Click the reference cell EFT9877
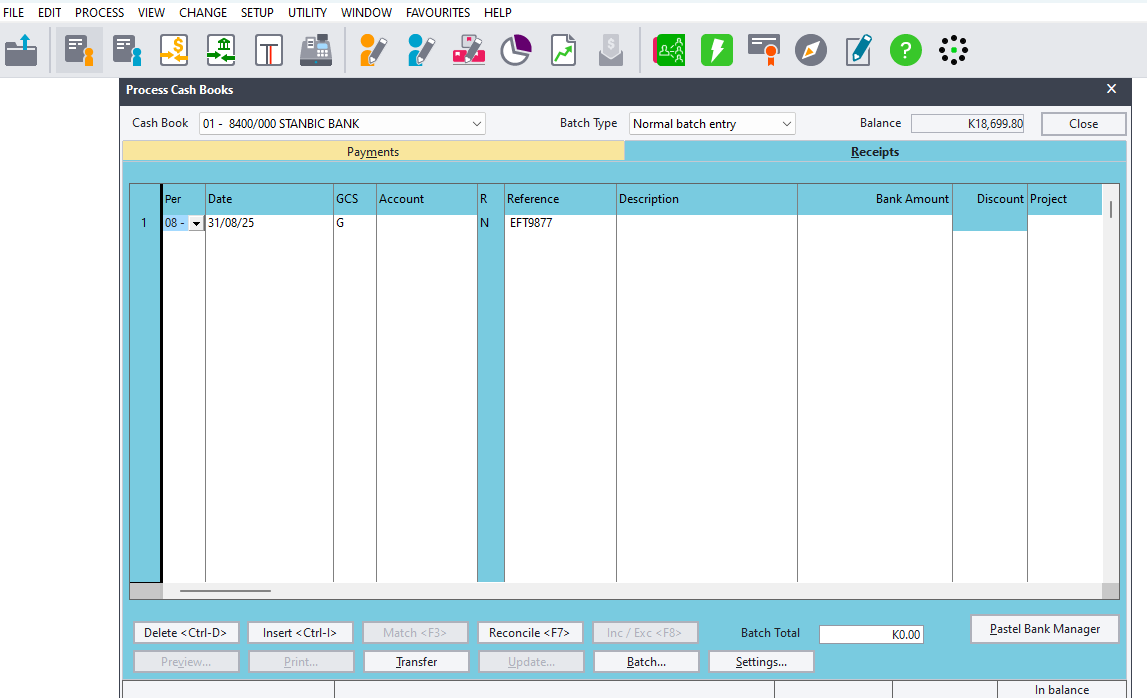Image resolution: width=1147 pixels, height=698 pixels. point(560,223)
